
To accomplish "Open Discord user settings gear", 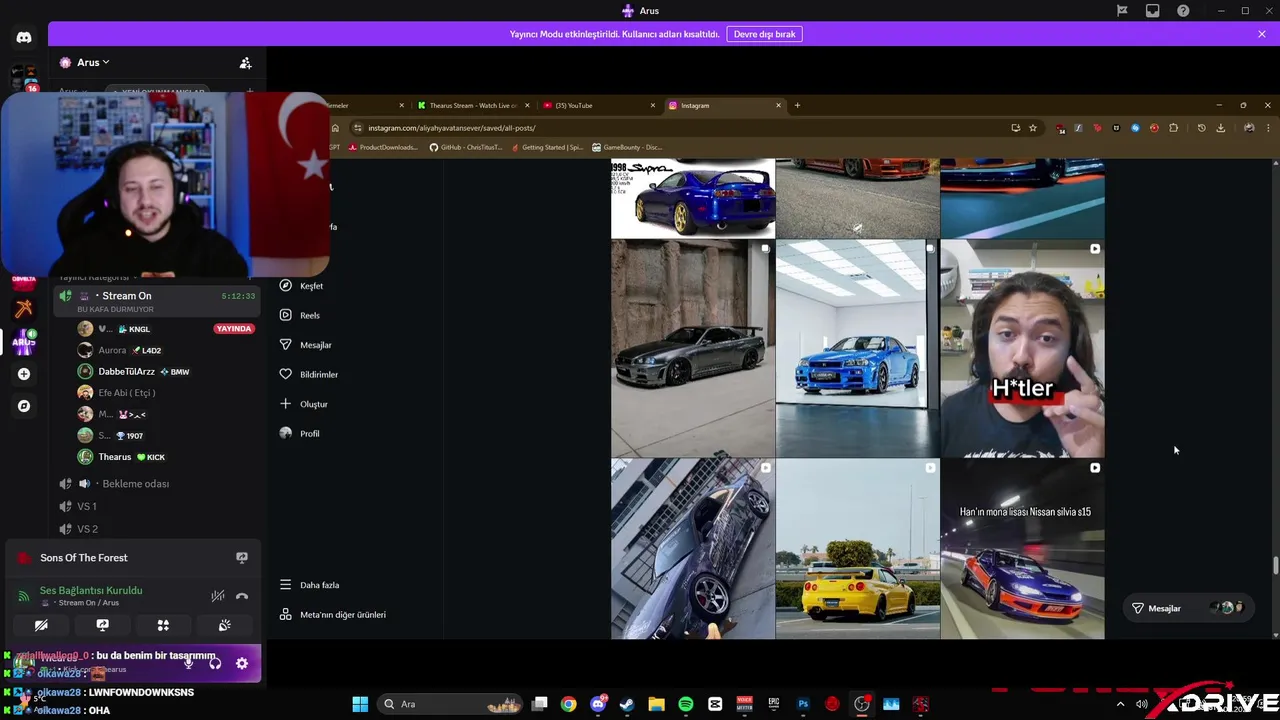I will tap(241, 663).
